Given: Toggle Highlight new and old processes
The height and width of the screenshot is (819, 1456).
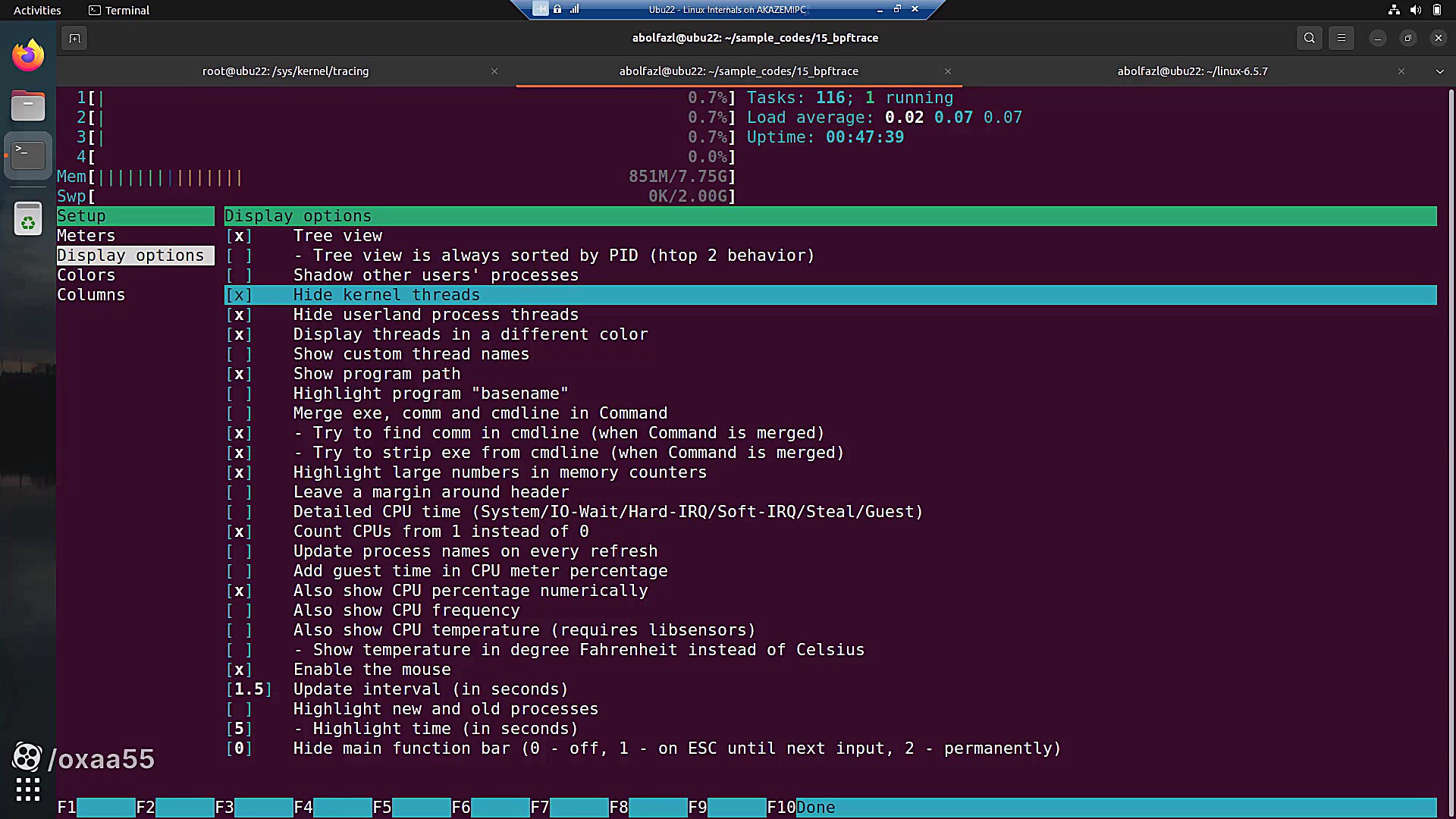Looking at the screenshot, I should pos(239,709).
